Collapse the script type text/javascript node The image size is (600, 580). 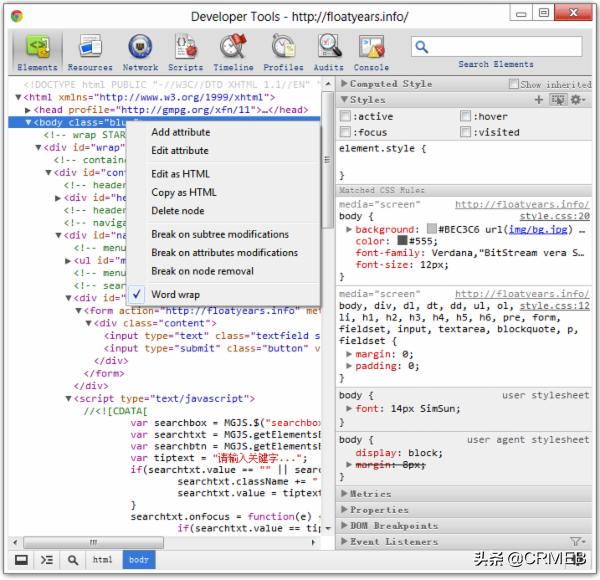(68, 399)
